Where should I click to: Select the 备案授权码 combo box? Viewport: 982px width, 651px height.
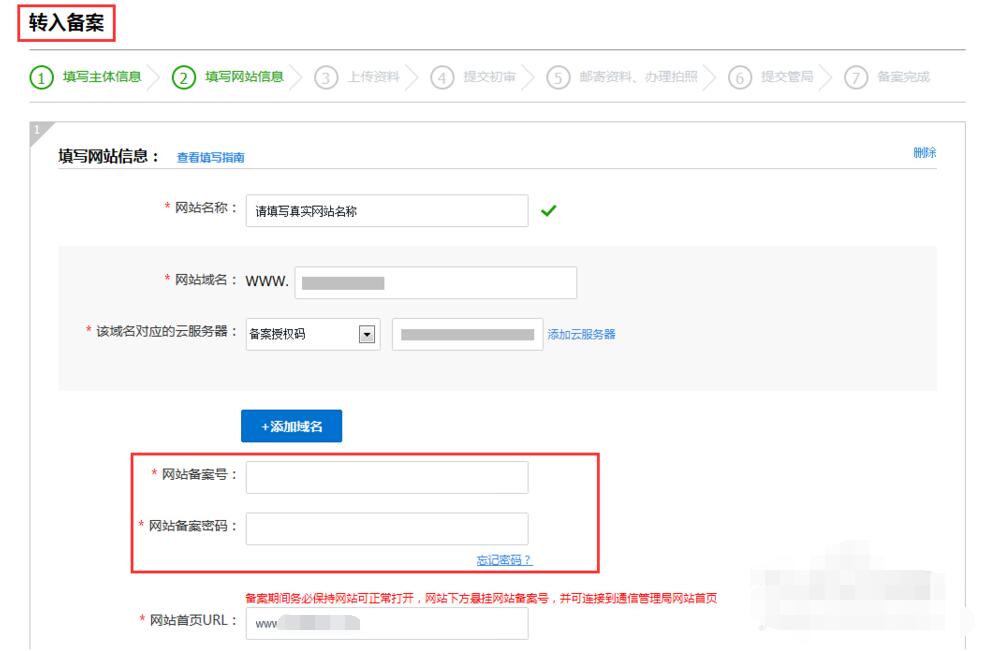[302, 335]
